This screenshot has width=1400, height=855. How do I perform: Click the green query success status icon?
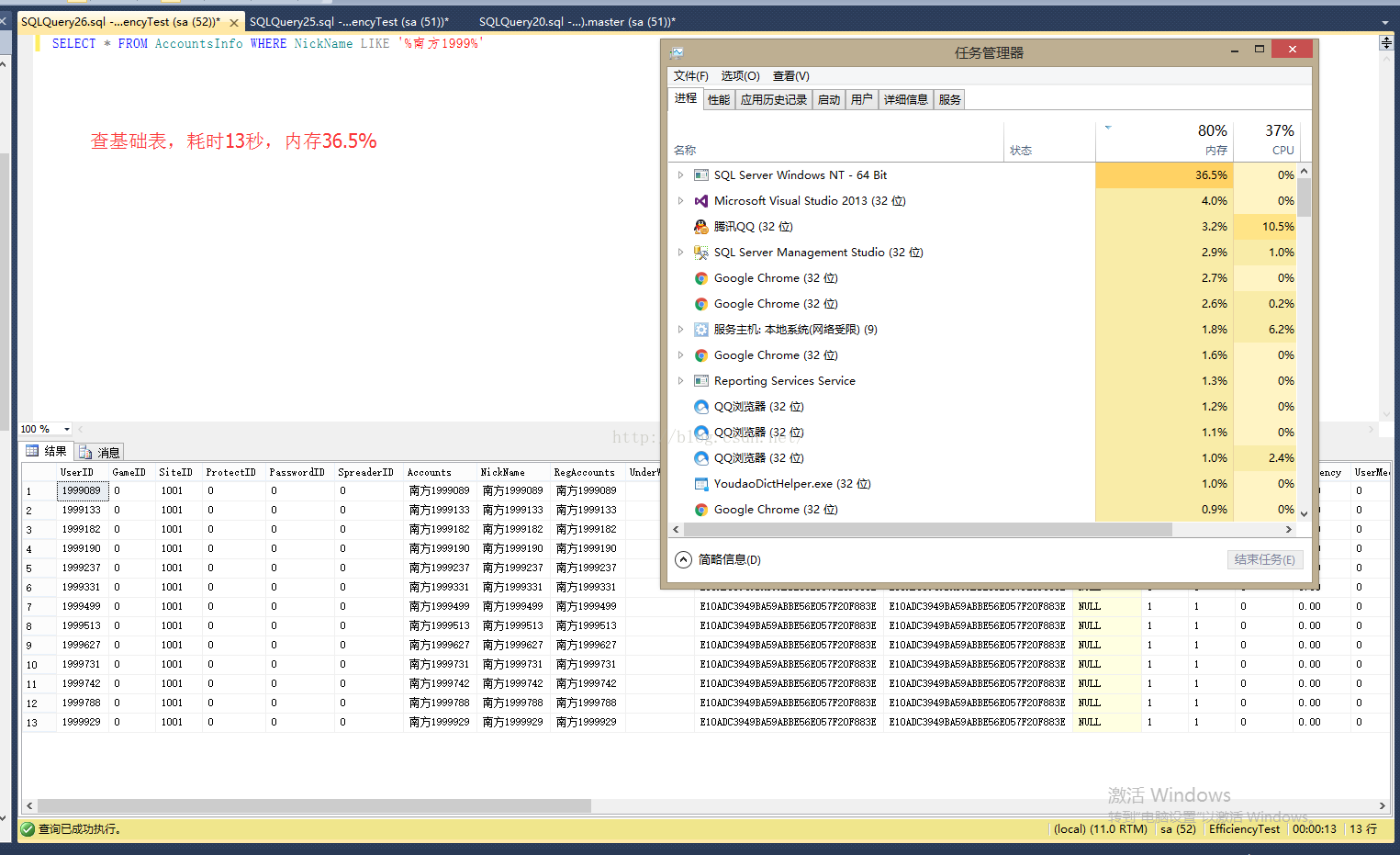(x=28, y=828)
